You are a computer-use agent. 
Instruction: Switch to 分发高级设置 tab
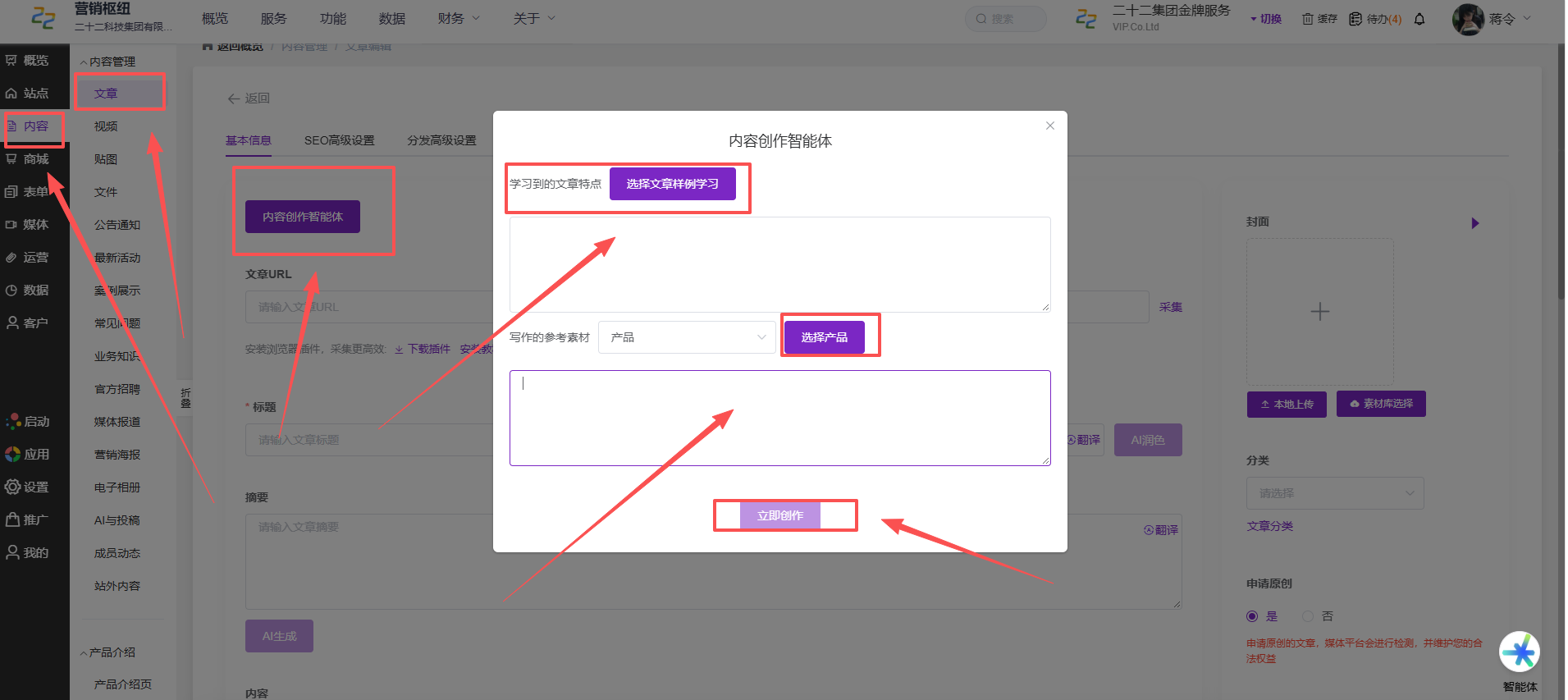pyautogui.click(x=441, y=140)
